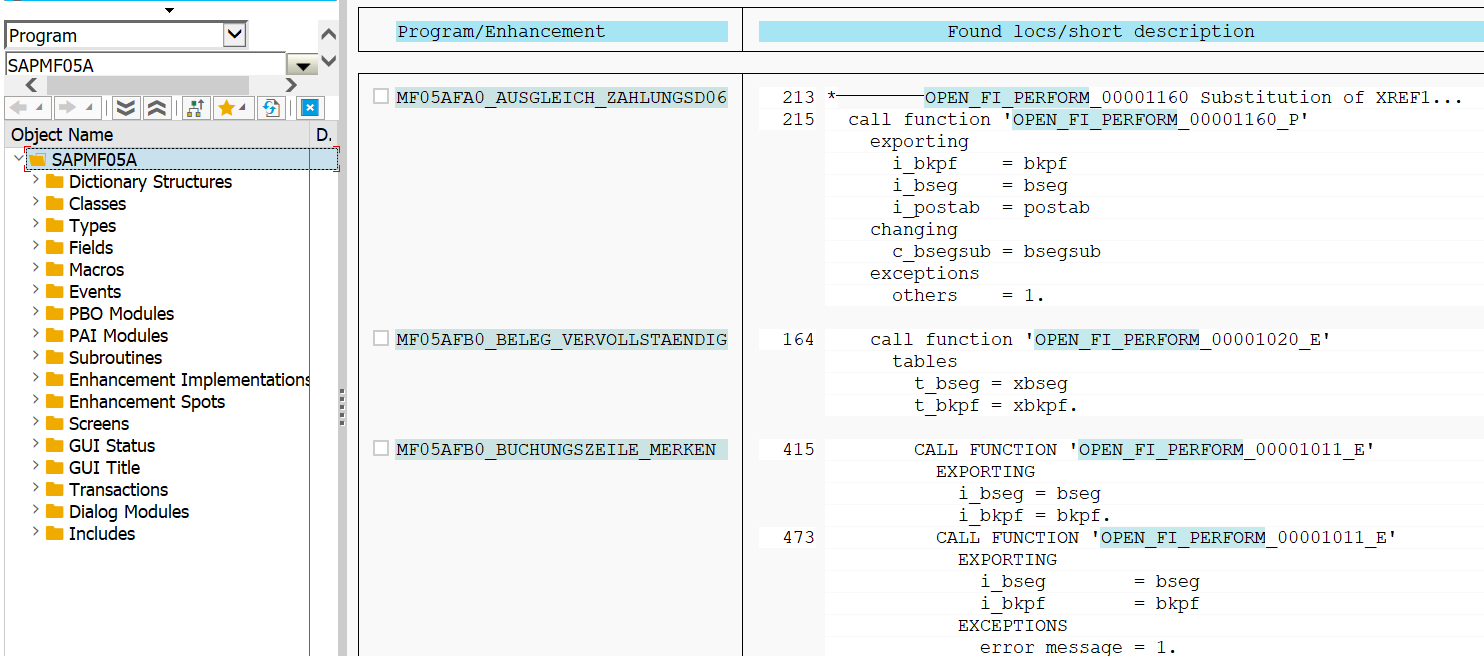Expand the Subroutines node
The image size is (1484, 656).
pyautogui.click(x=36, y=357)
